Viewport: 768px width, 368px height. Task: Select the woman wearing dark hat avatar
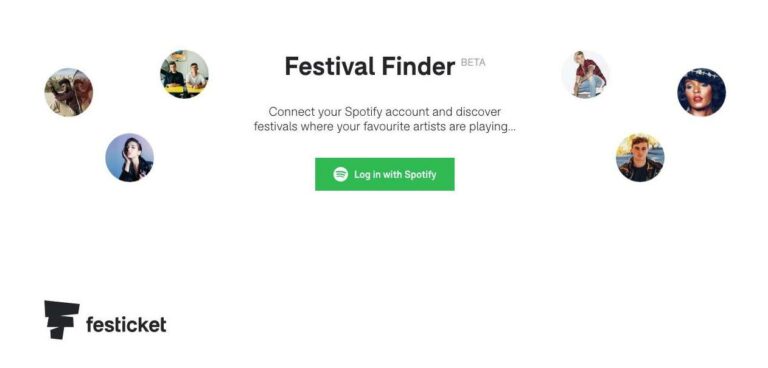point(701,92)
